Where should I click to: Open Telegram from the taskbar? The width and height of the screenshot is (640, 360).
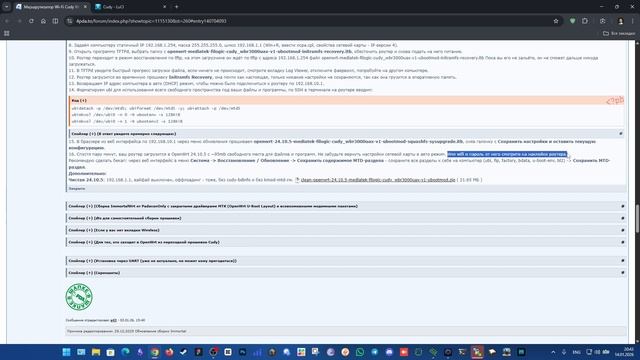click(374, 352)
